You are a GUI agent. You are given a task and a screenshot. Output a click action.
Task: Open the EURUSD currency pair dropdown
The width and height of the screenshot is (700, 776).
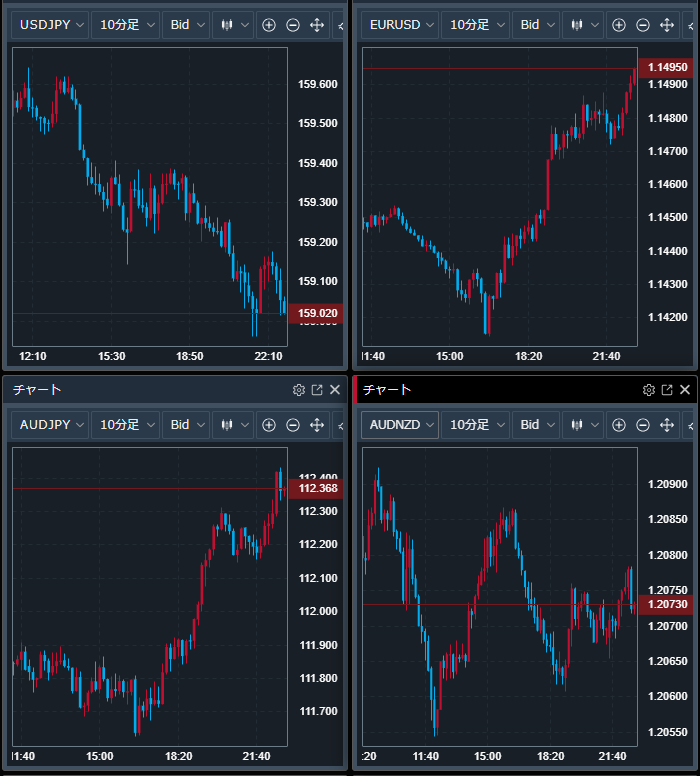(x=400, y=25)
